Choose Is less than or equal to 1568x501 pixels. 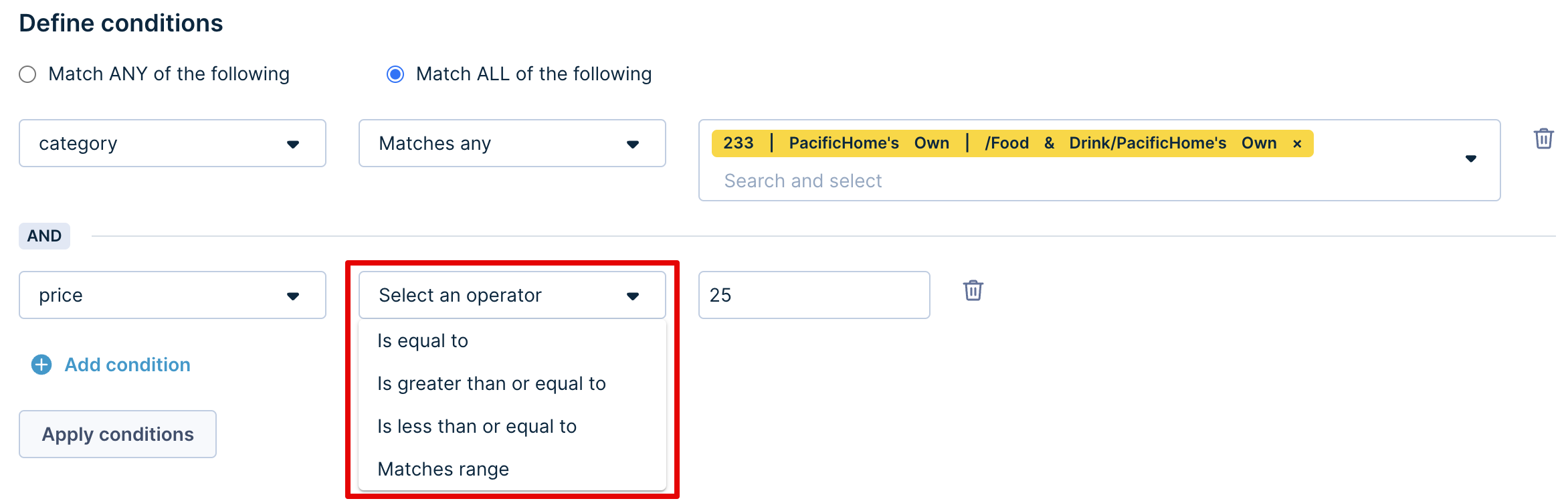click(x=512, y=427)
